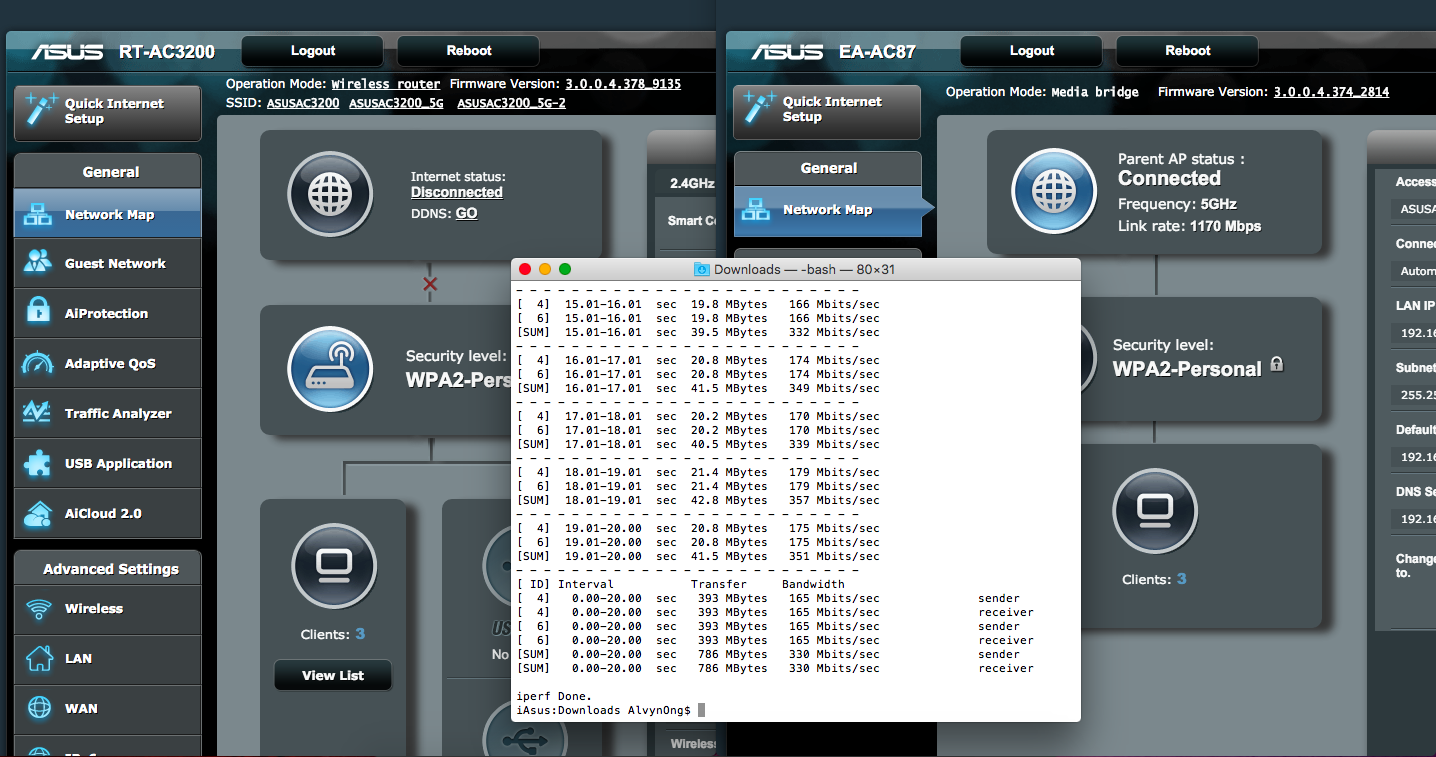
Task: Click Logout on the EA-AC87 page
Action: tap(1031, 51)
